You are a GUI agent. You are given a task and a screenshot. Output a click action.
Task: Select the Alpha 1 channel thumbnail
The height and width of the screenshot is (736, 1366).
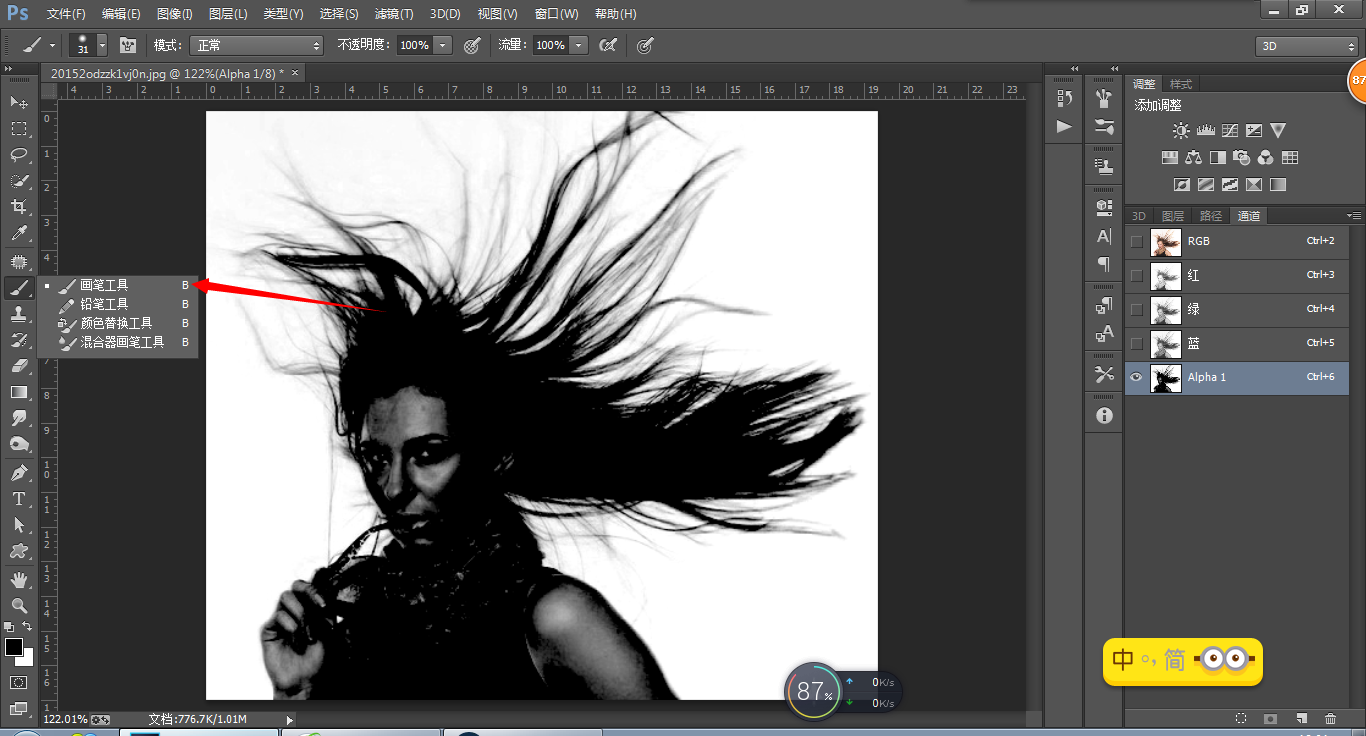pos(1165,377)
